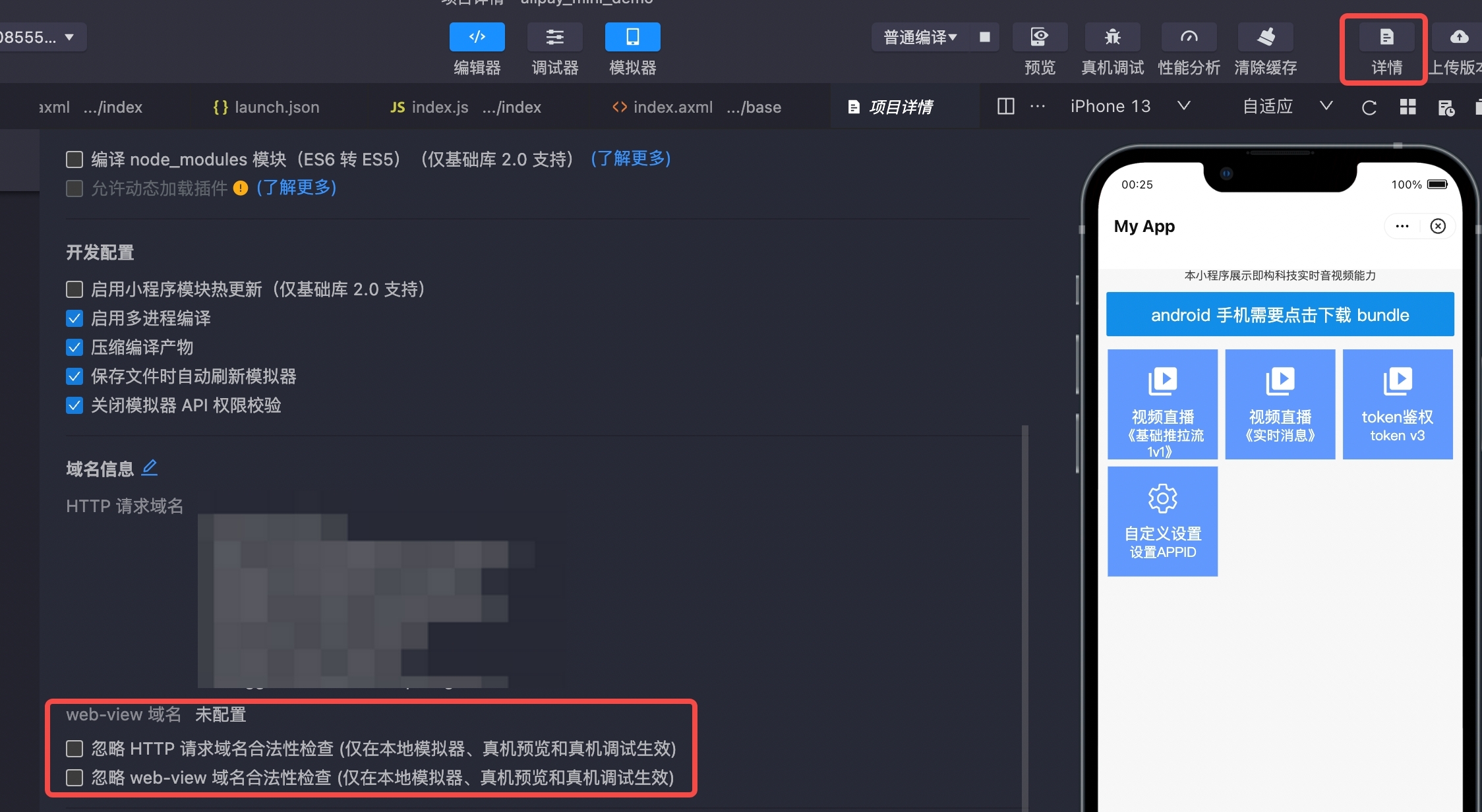Enable 忽略 HTTP 请求域名合法性检查 checkbox
This screenshot has height=812, width=1482.
tap(74, 749)
